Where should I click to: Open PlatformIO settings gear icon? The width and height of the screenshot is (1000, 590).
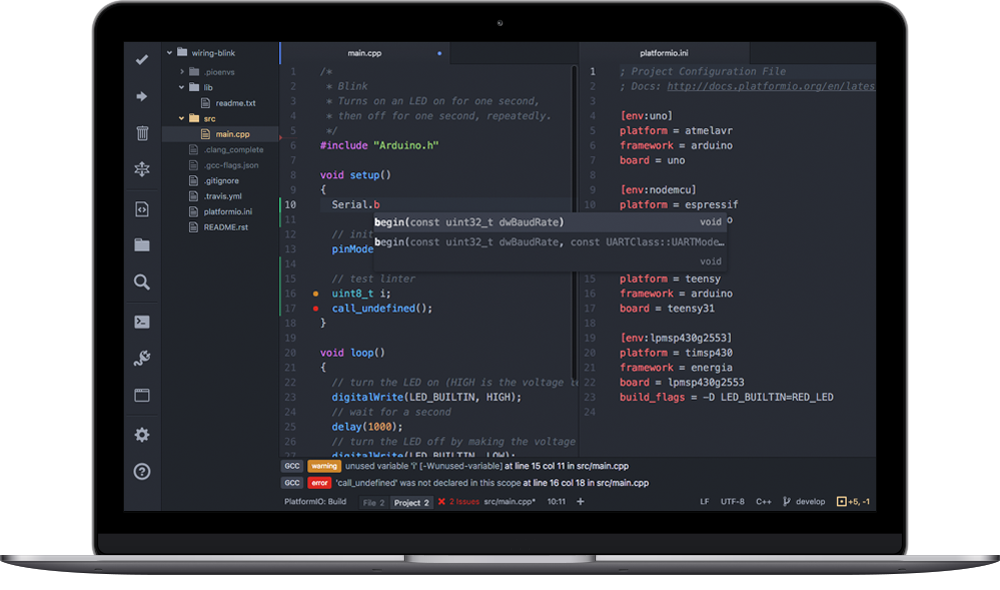pos(141,435)
